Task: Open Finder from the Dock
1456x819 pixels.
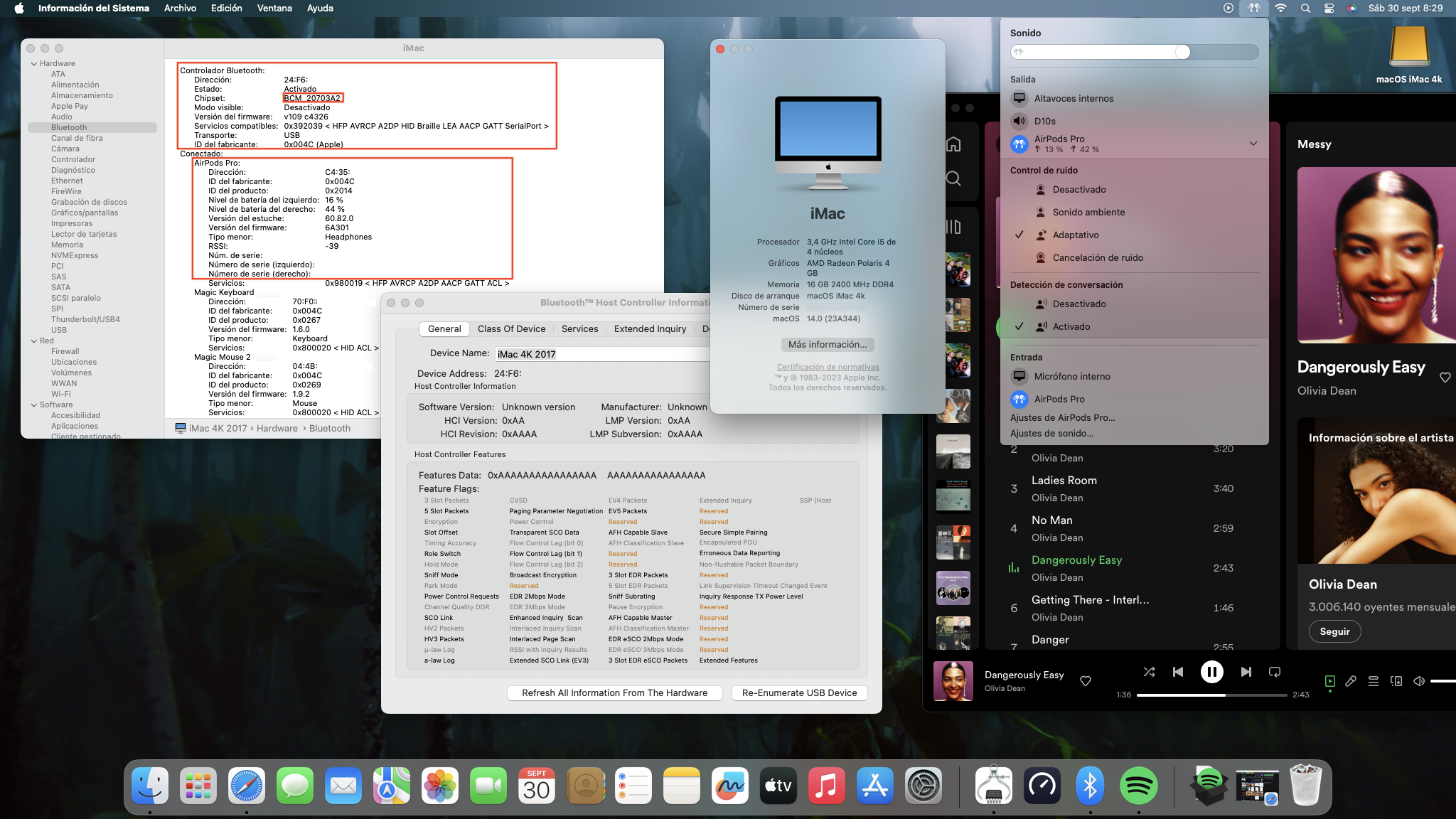Action: [x=150, y=786]
